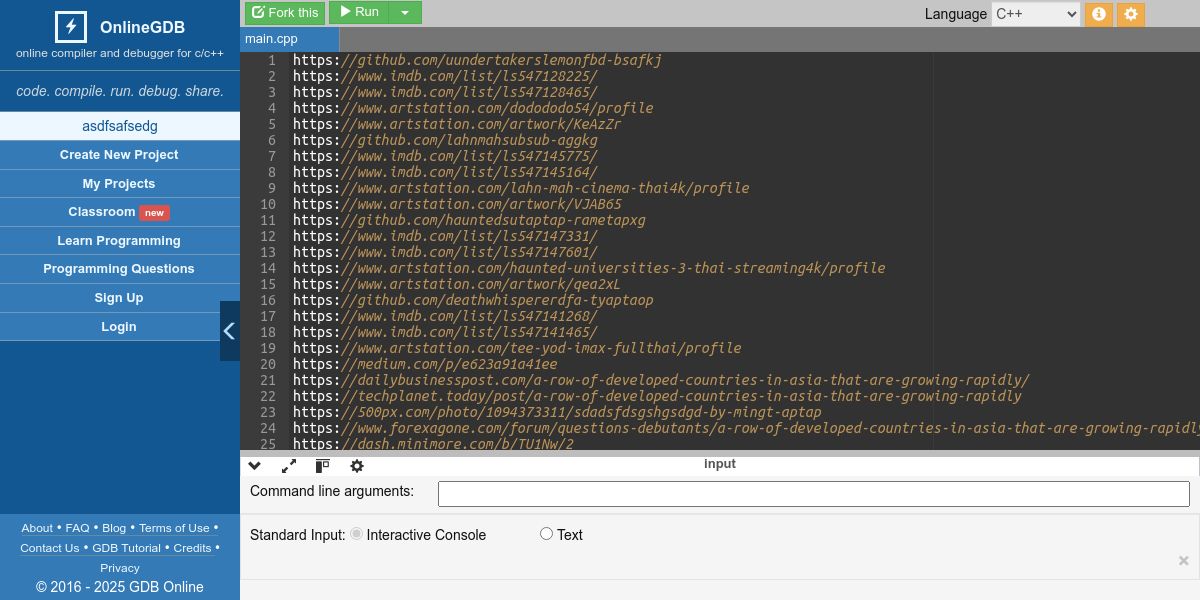Image resolution: width=1200 pixels, height=600 pixels.
Task: Open the Language dropdown showing C++
Action: coord(1035,14)
